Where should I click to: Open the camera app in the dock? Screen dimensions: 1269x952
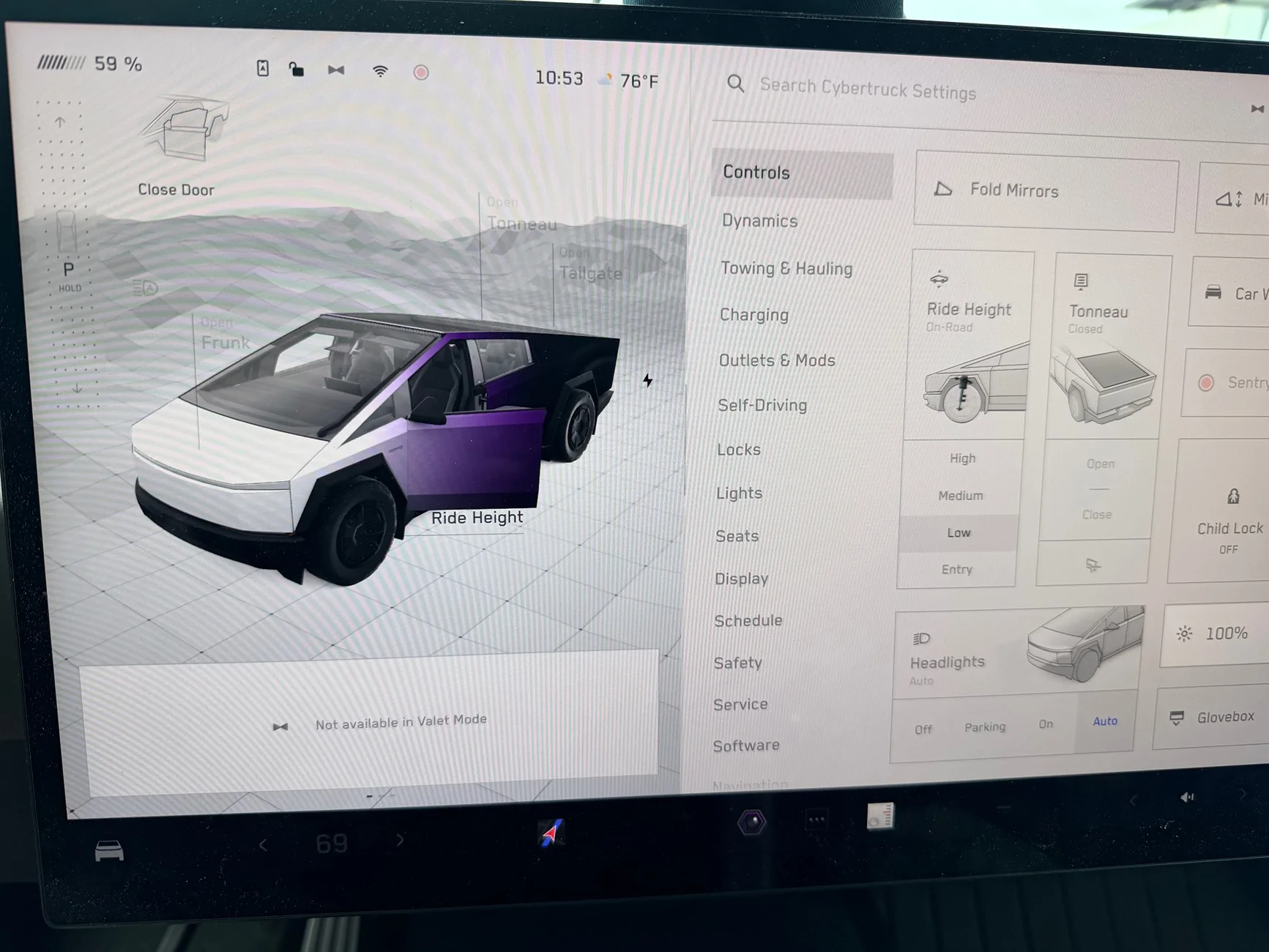click(751, 822)
